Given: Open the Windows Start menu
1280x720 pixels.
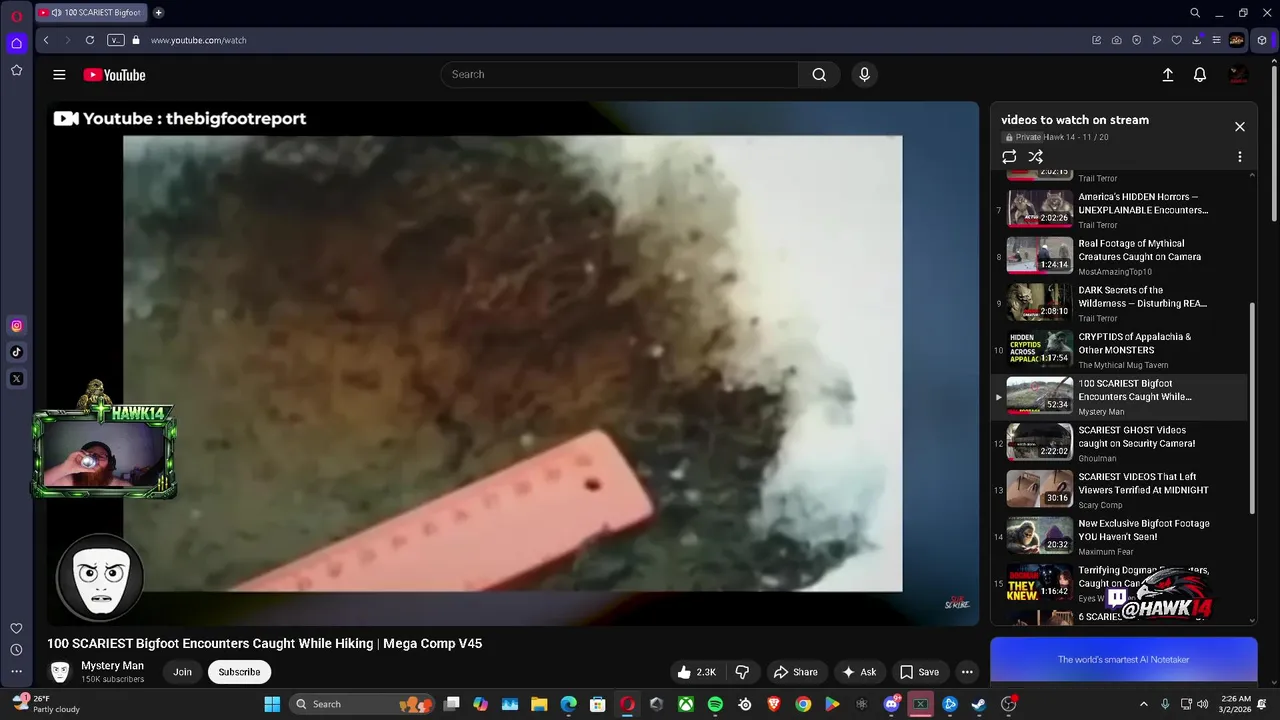Looking at the screenshot, I should coord(272,704).
